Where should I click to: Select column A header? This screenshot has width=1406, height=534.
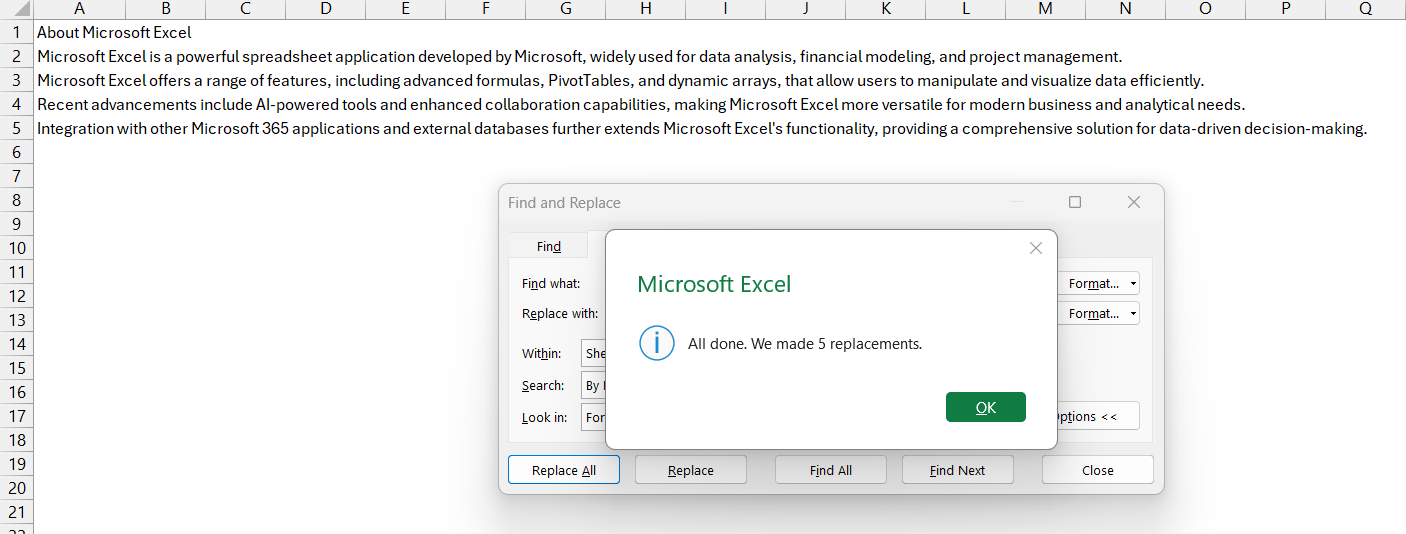point(80,9)
